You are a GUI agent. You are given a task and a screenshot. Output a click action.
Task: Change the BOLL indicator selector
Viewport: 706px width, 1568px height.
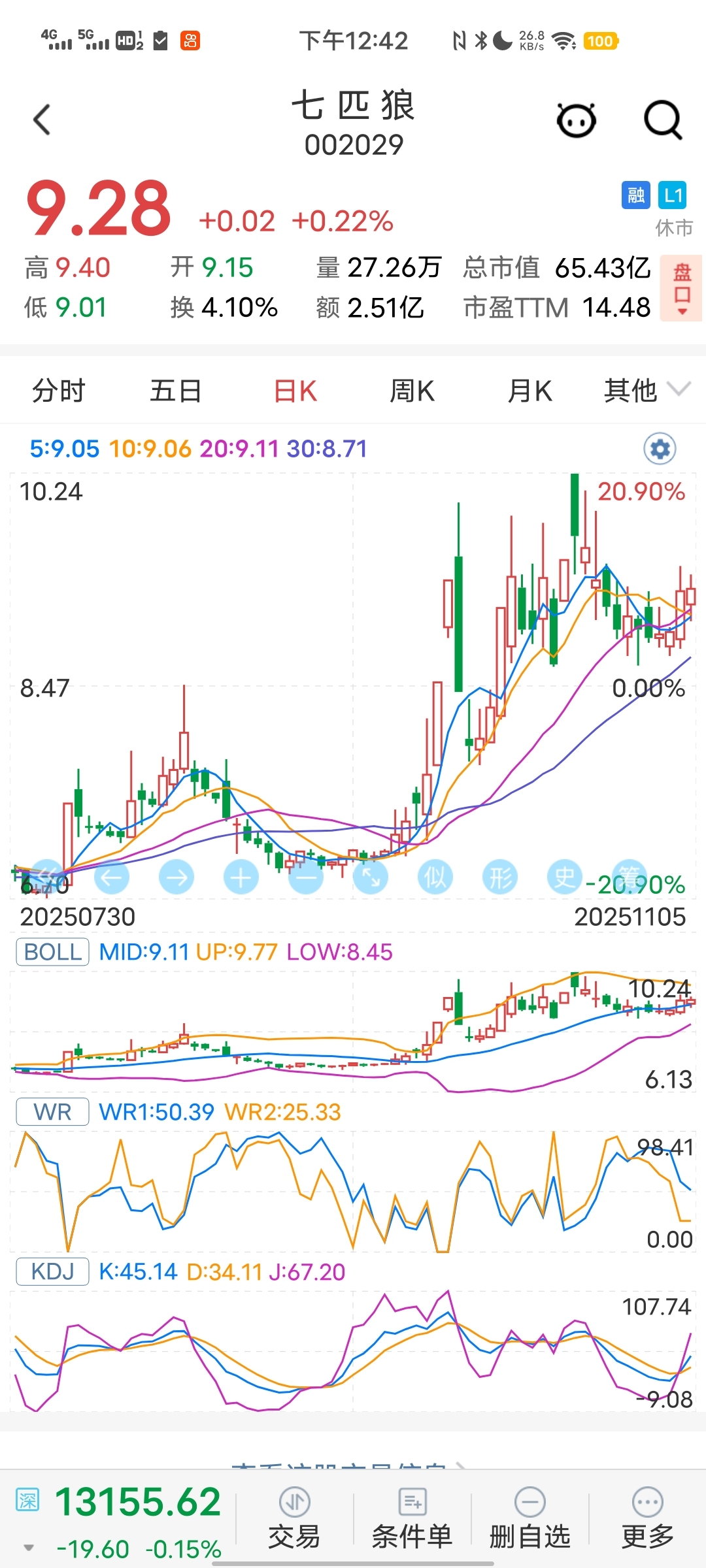[x=52, y=952]
